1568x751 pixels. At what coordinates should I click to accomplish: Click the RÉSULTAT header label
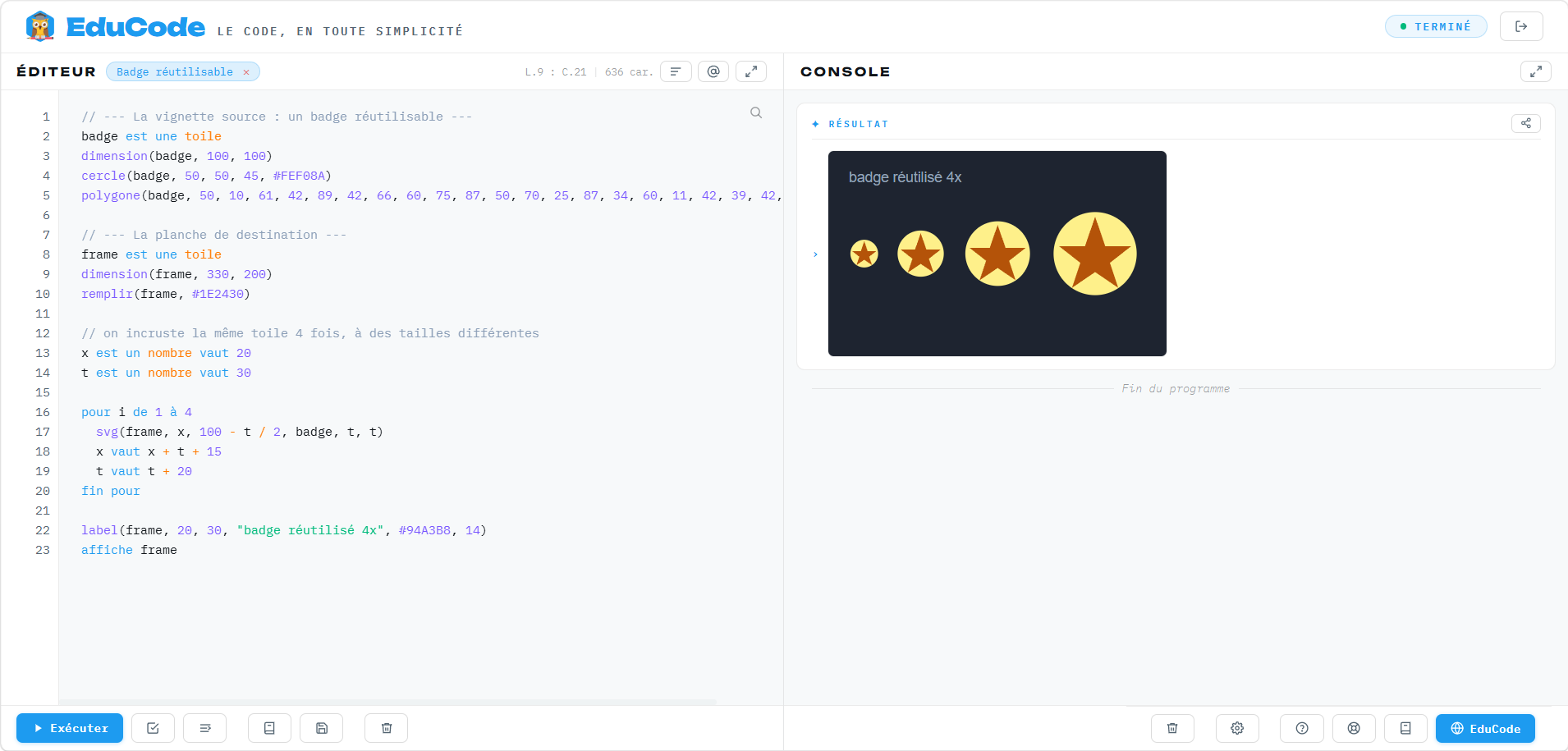click(858, 124)
